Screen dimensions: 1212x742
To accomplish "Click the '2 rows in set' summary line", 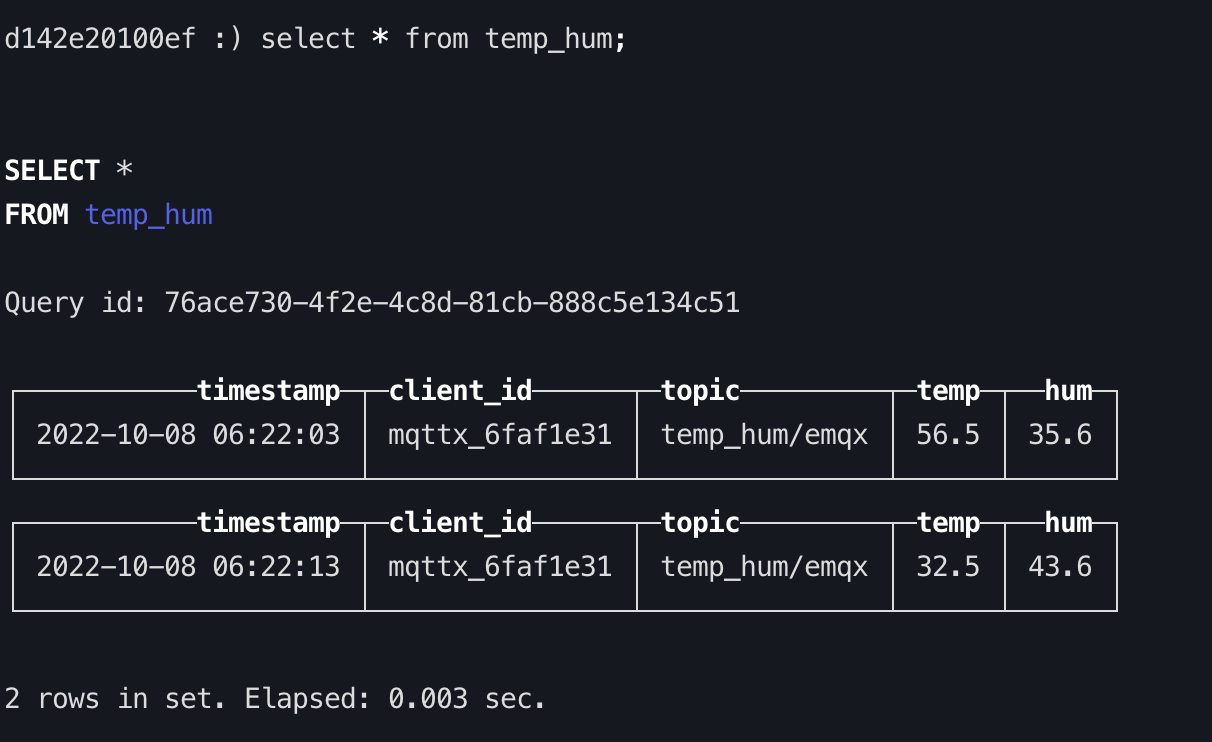I will click(x=275, y=699).
